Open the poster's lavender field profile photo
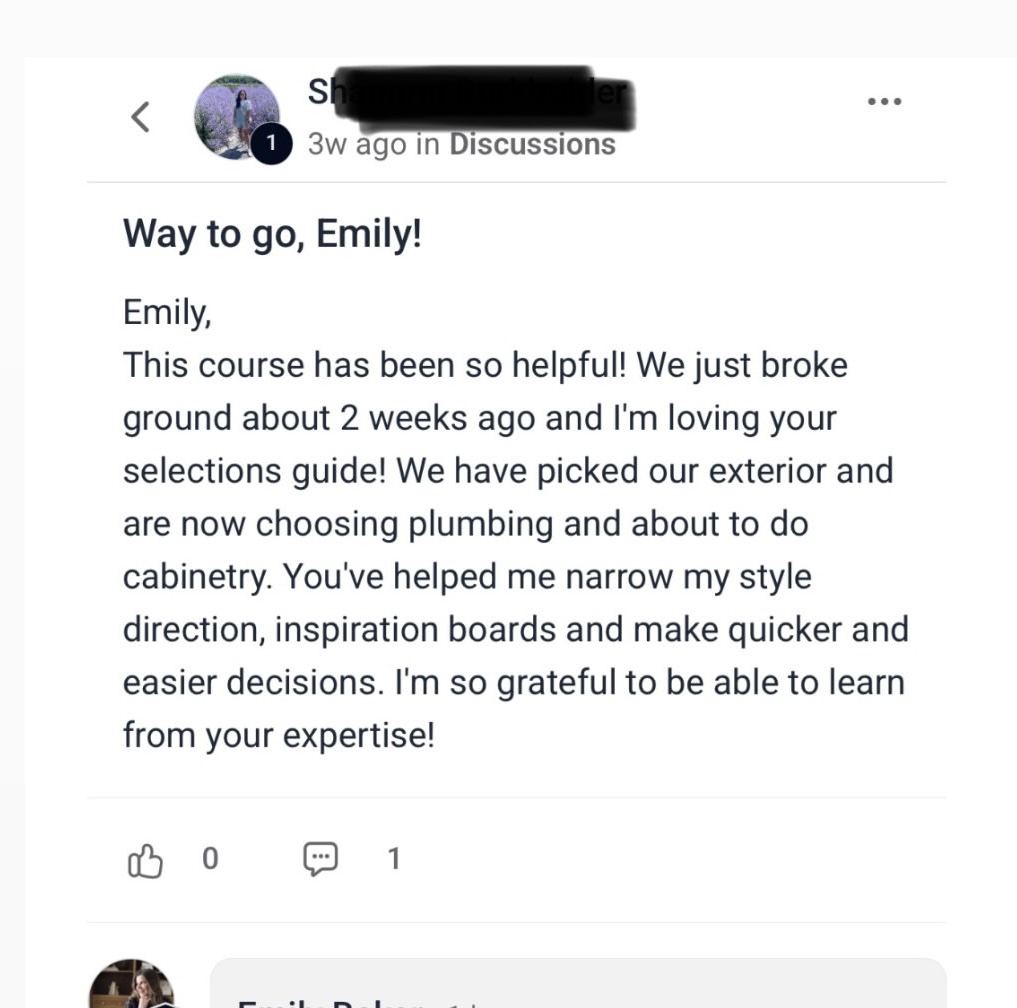Image resolution: width=1017 pixels, height=1008 pixels. point(237,117)
